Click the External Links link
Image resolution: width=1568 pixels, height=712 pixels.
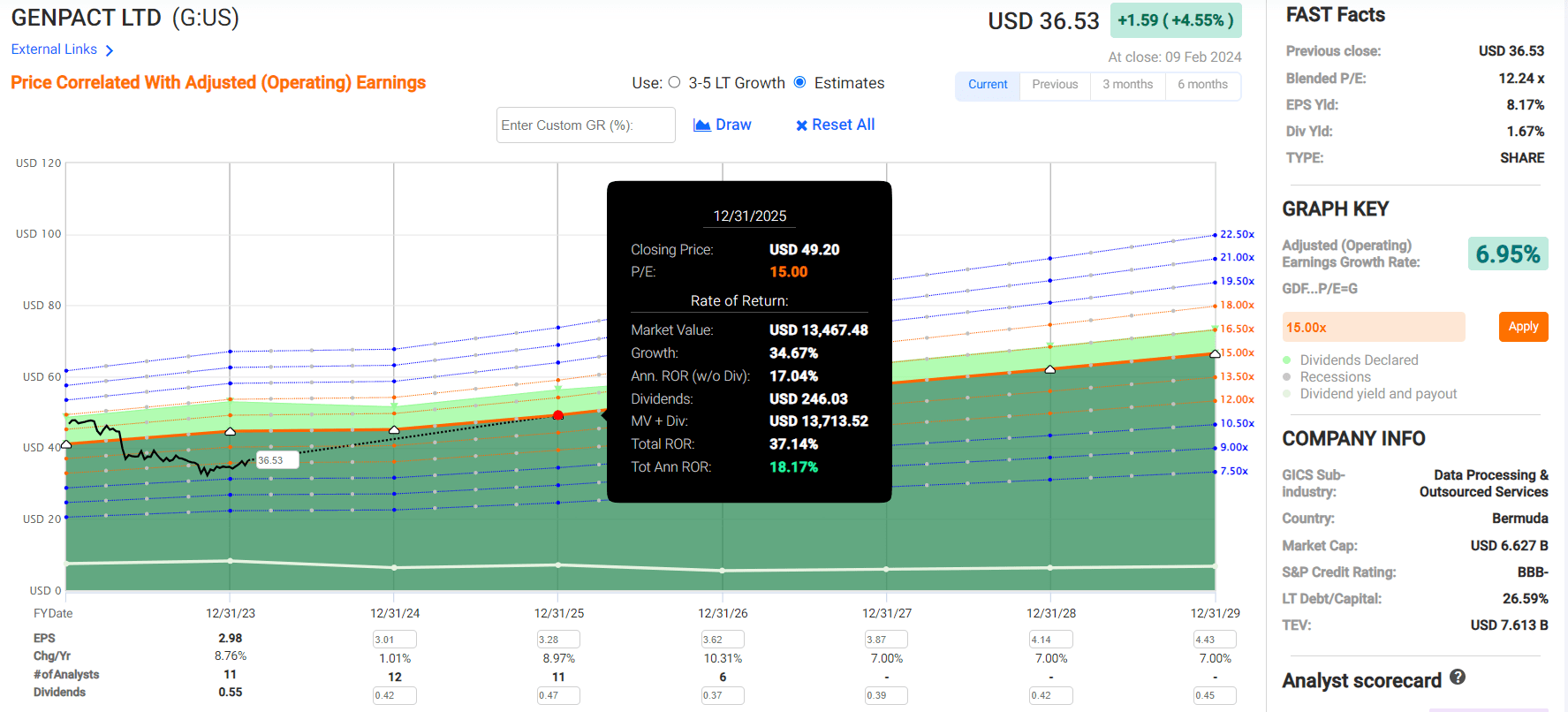click(x=54, y=49)
